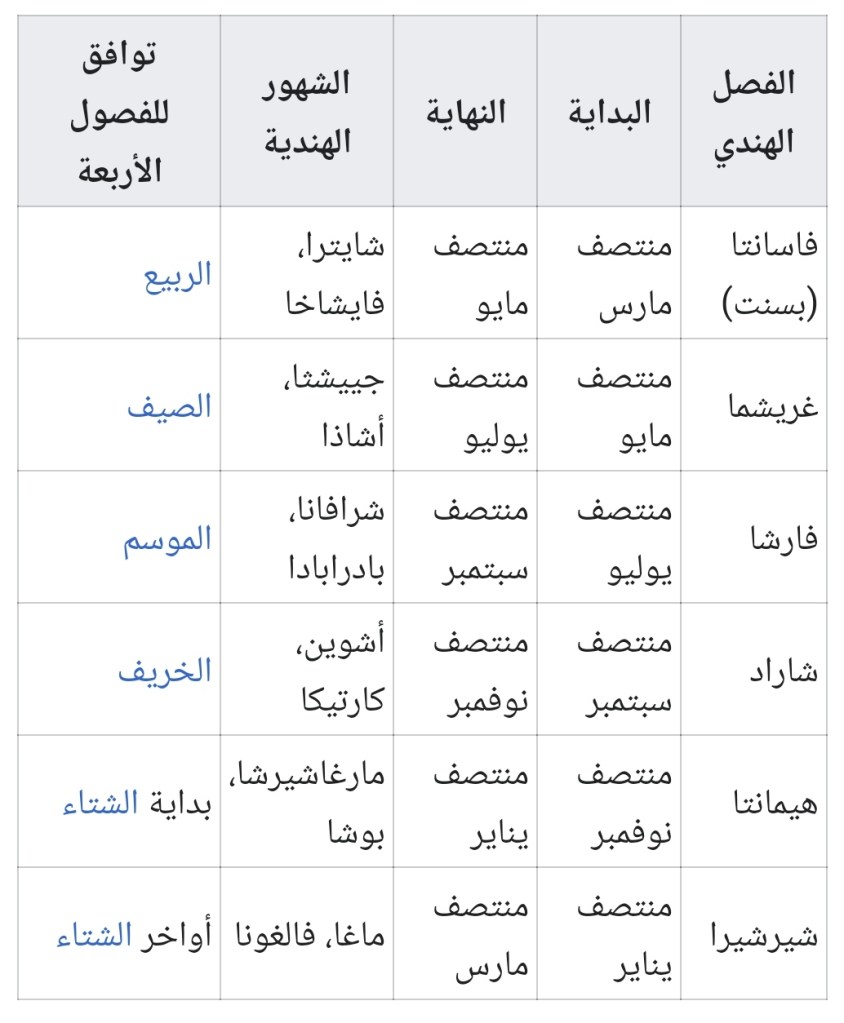Viewport: 844px width, 1023px height.
Task: Click the الفصل الهندي column header
Action: [x=755, y=112]
